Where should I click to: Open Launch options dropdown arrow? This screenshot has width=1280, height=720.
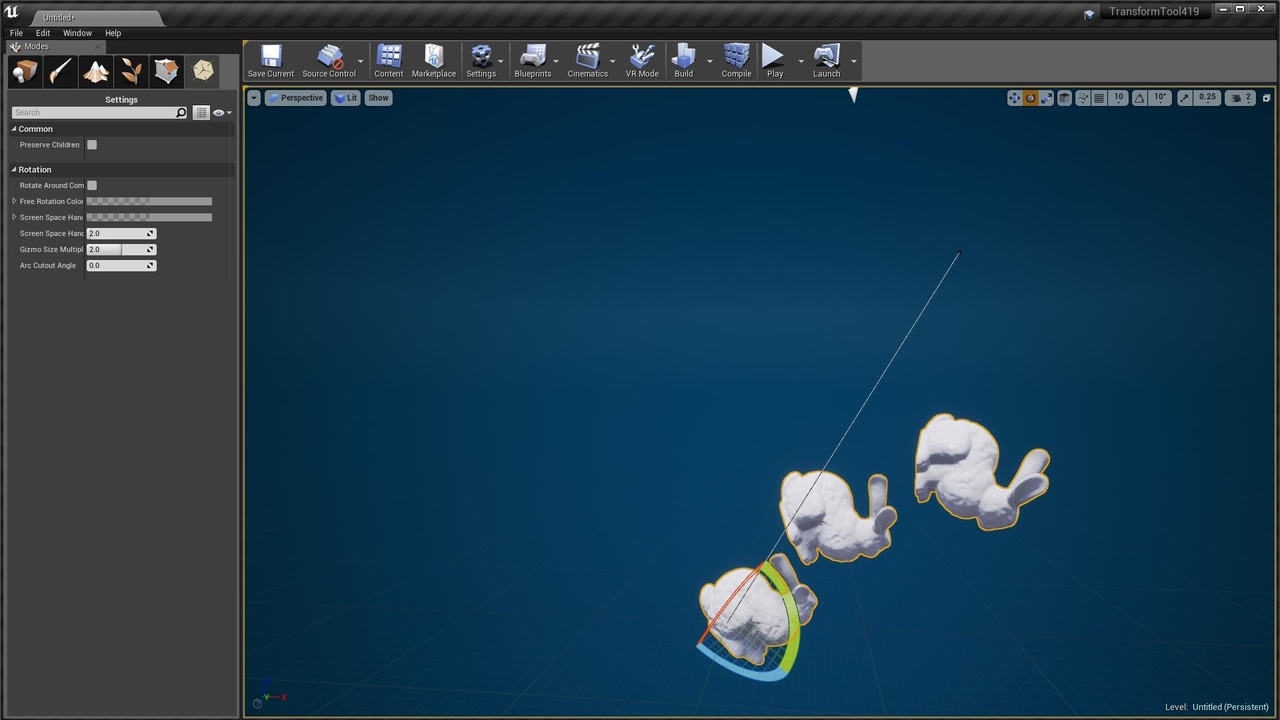(x=853, y=61)
